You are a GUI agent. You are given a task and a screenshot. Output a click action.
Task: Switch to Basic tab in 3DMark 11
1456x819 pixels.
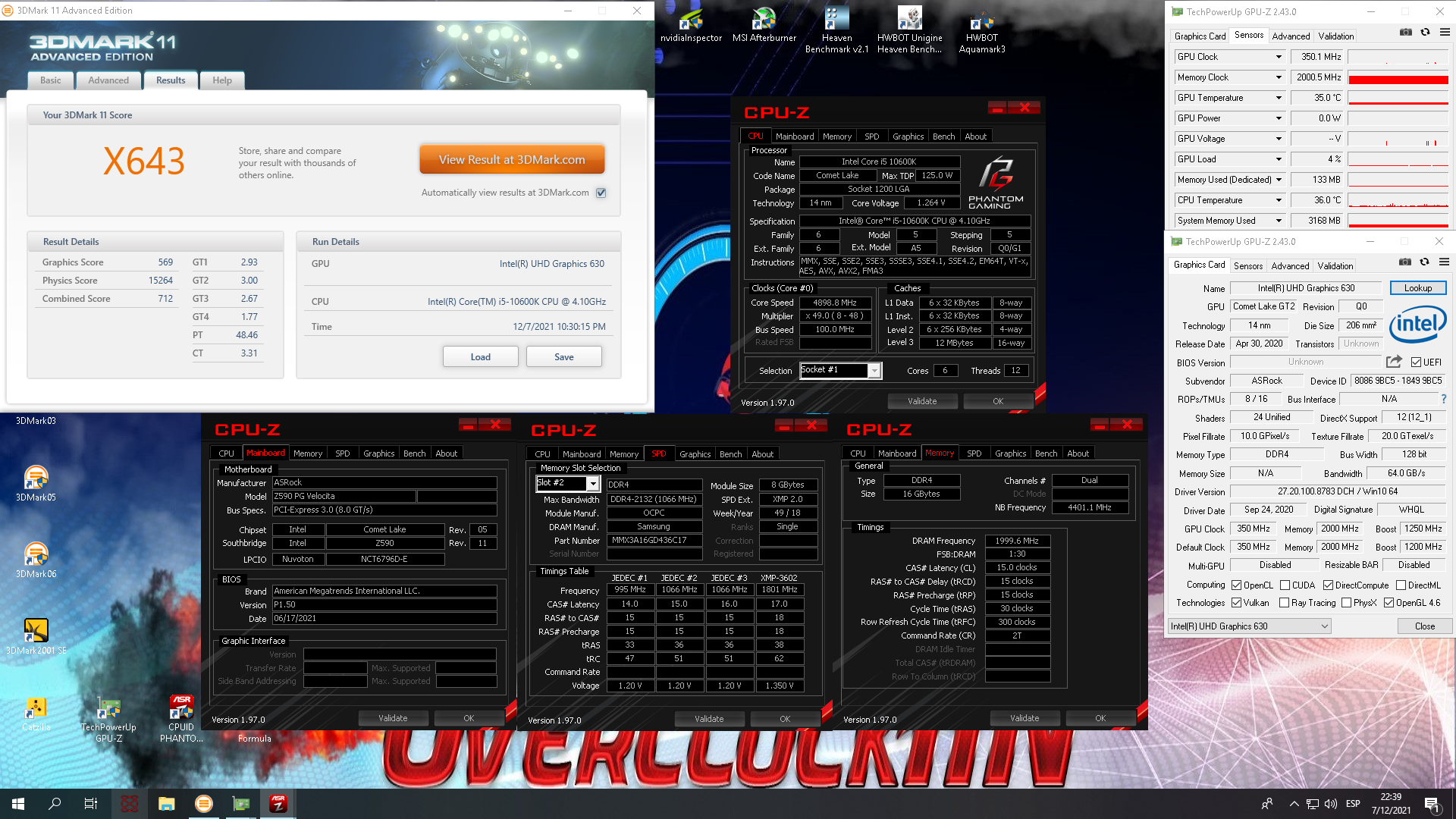tap(51, 80)
